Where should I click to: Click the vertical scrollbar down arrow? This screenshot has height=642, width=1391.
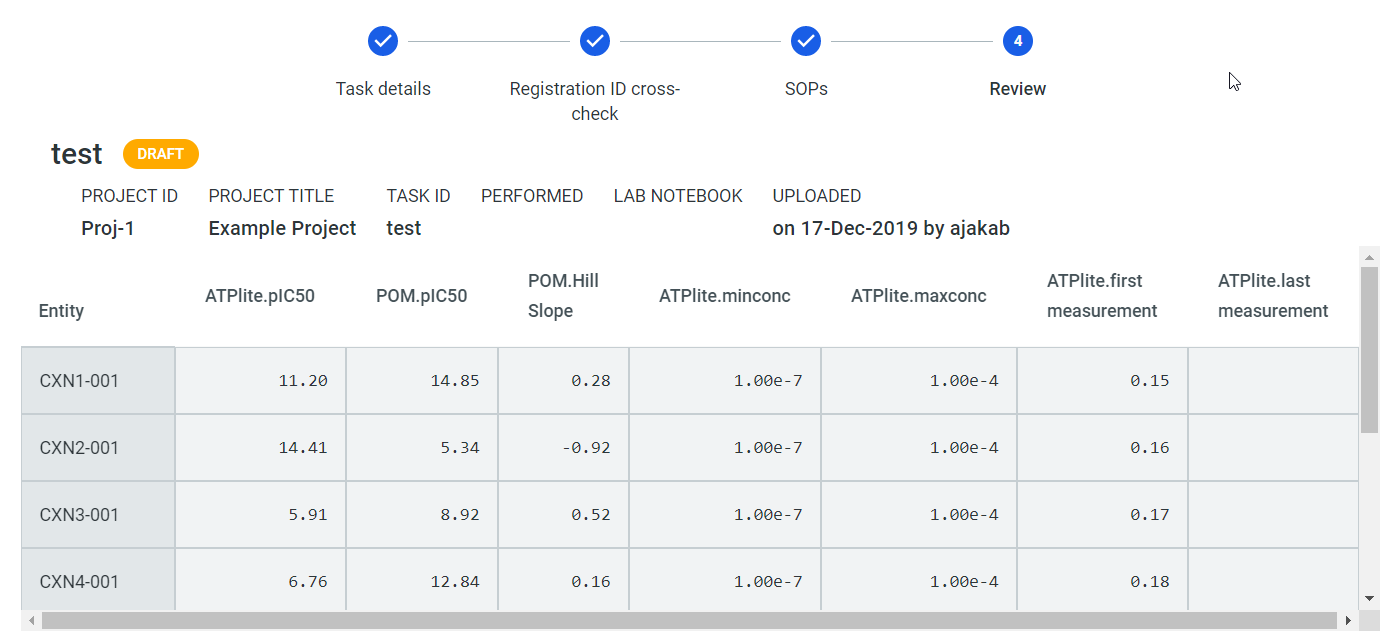tap(1369, 598)
